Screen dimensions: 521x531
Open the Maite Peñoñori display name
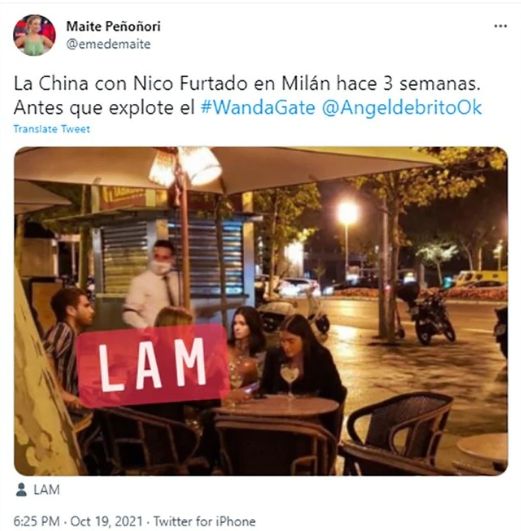113,26
